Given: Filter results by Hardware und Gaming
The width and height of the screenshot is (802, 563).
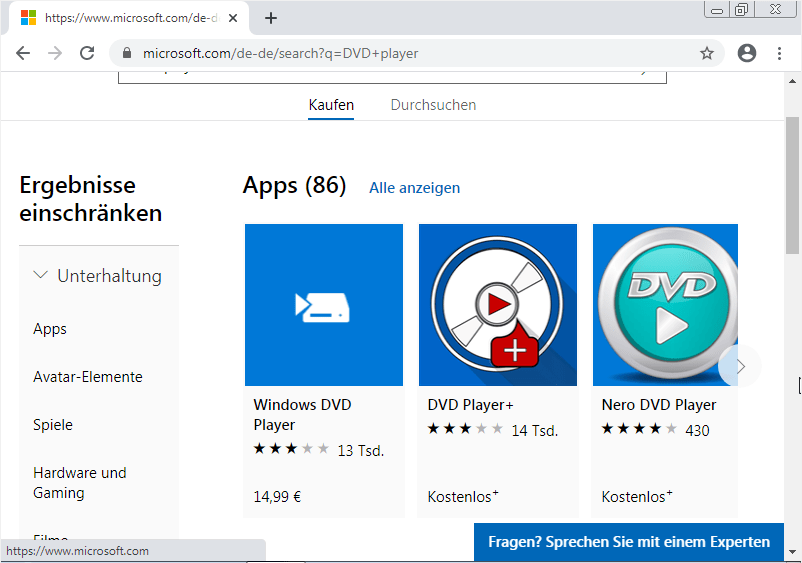Looking at the screenshot, I should point(80,483).
